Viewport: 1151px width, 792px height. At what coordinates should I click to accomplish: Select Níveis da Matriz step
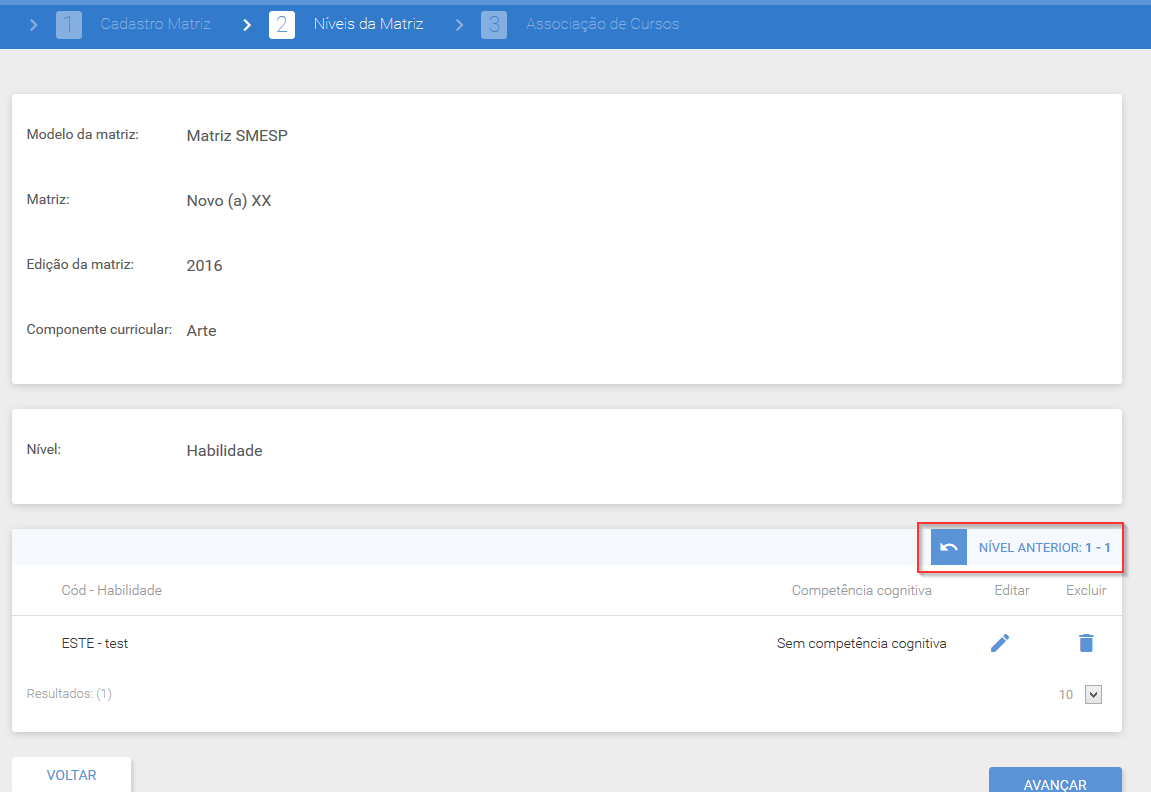coord(368,24)
